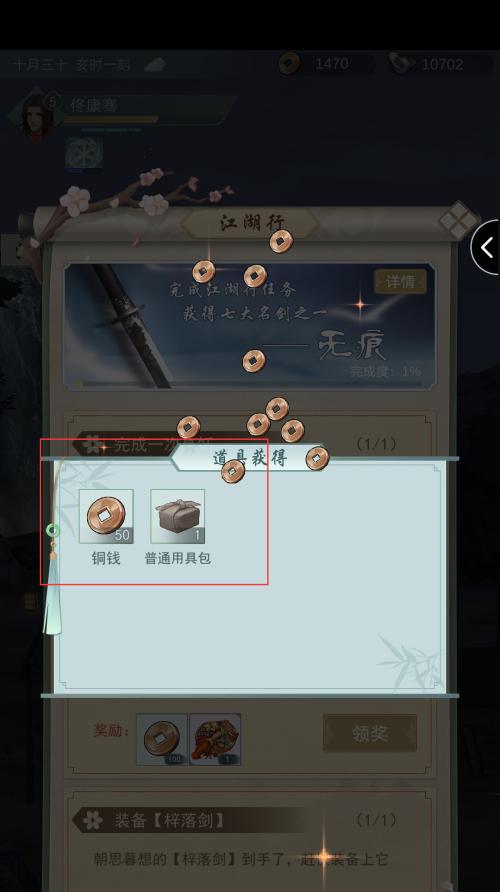Tap the 无痕 sword banner image

coord(249,326)
